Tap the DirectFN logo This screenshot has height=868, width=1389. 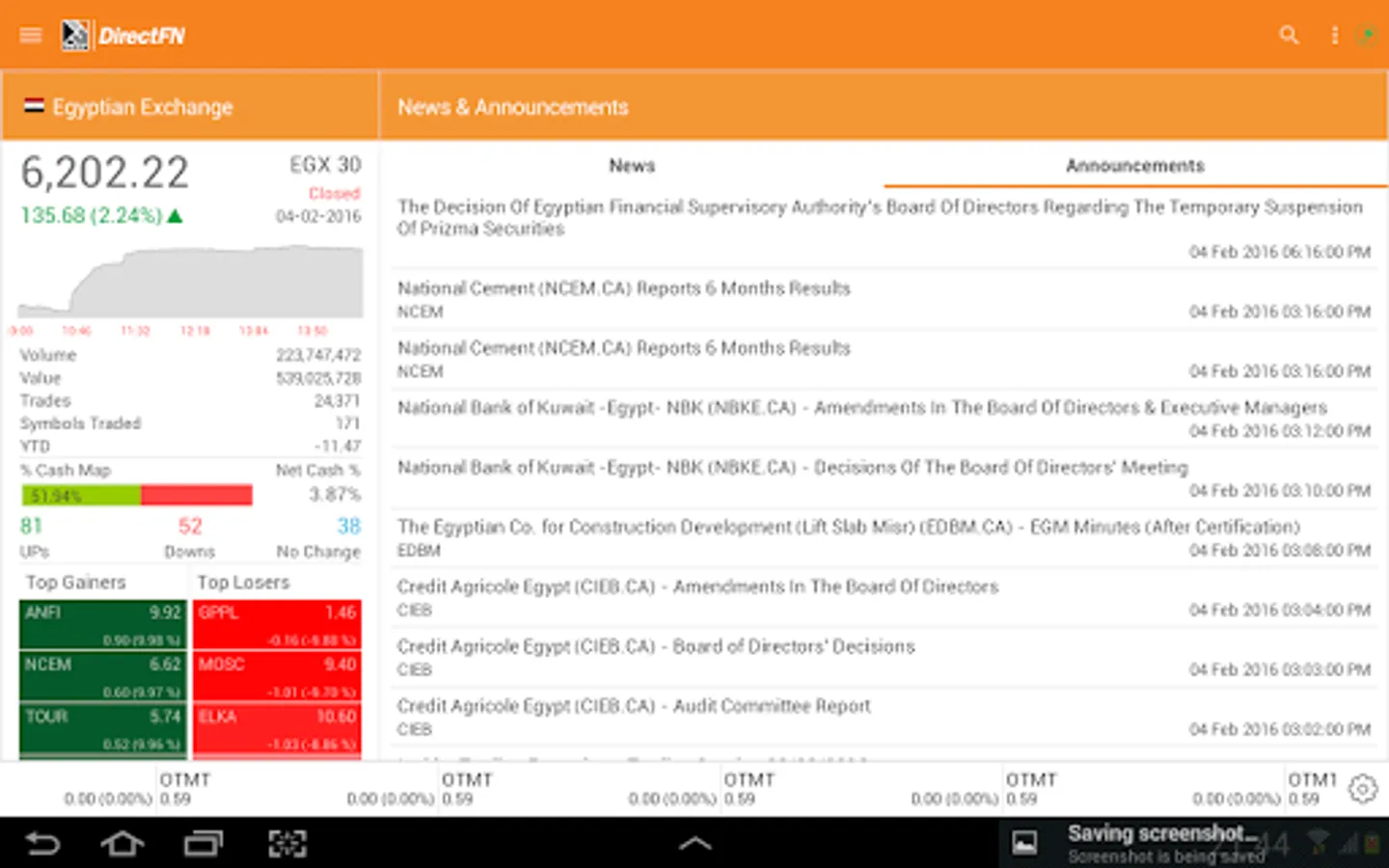(123, 36)
